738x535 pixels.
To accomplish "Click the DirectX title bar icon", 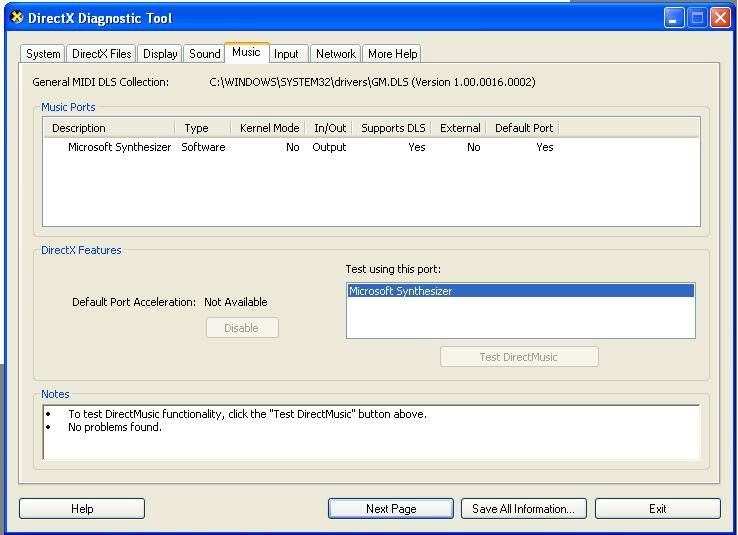I will pyautogui.click(x=17, y=18).
